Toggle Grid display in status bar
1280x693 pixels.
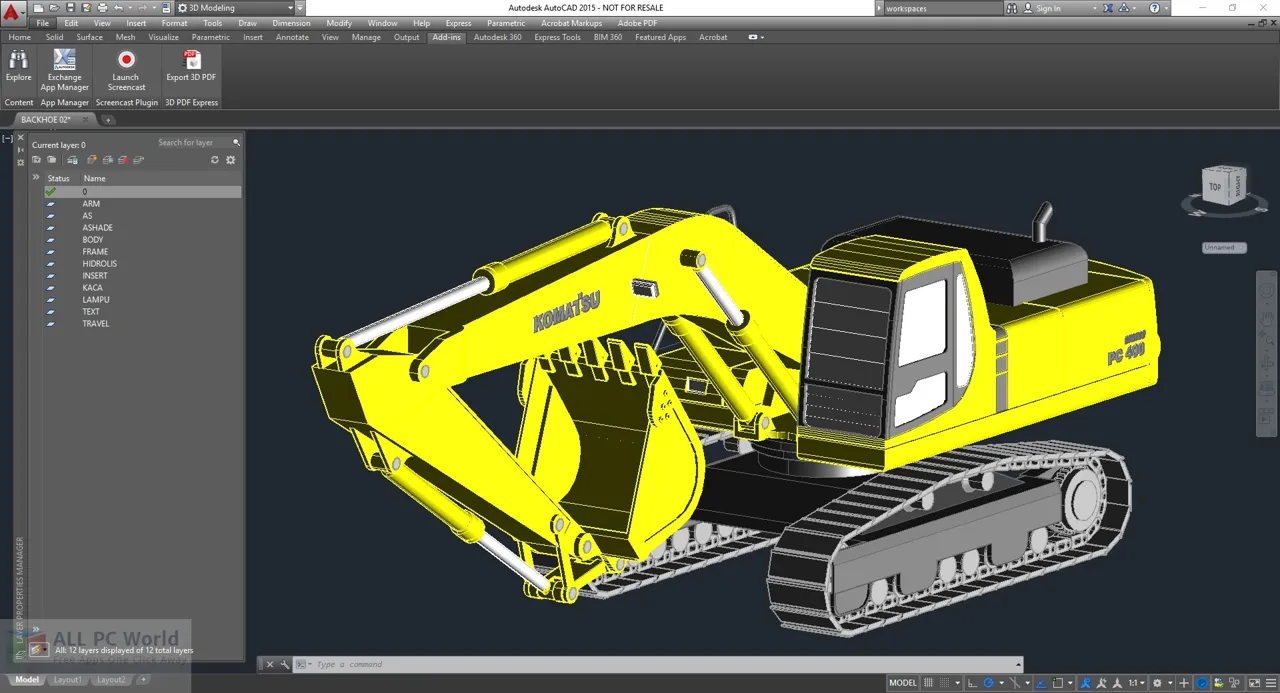tap(928, 683)
